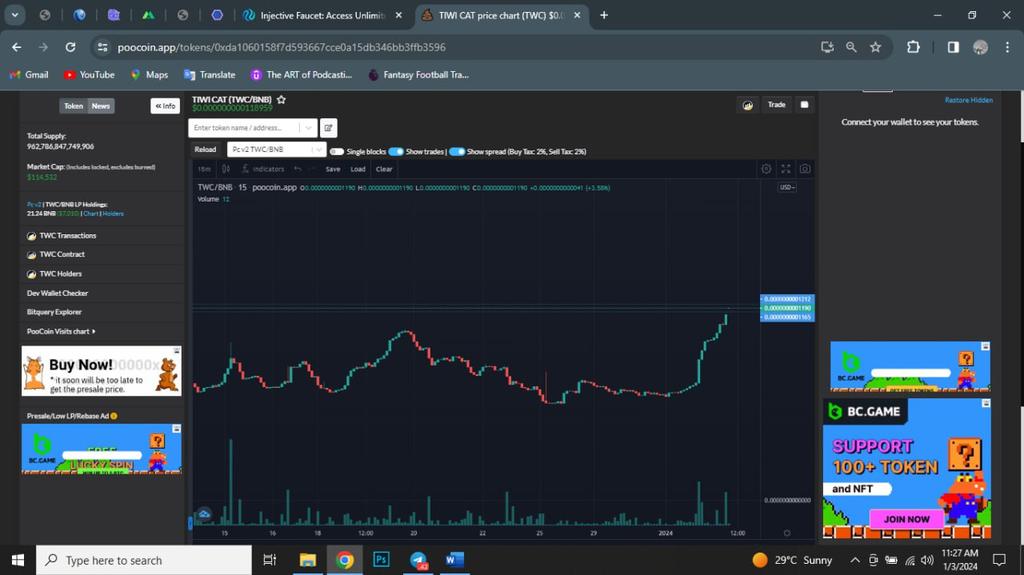Click Restore Hidden link
Viewport: 1024px width, 575px height.
pyautogui.click(x=968, y=100)
